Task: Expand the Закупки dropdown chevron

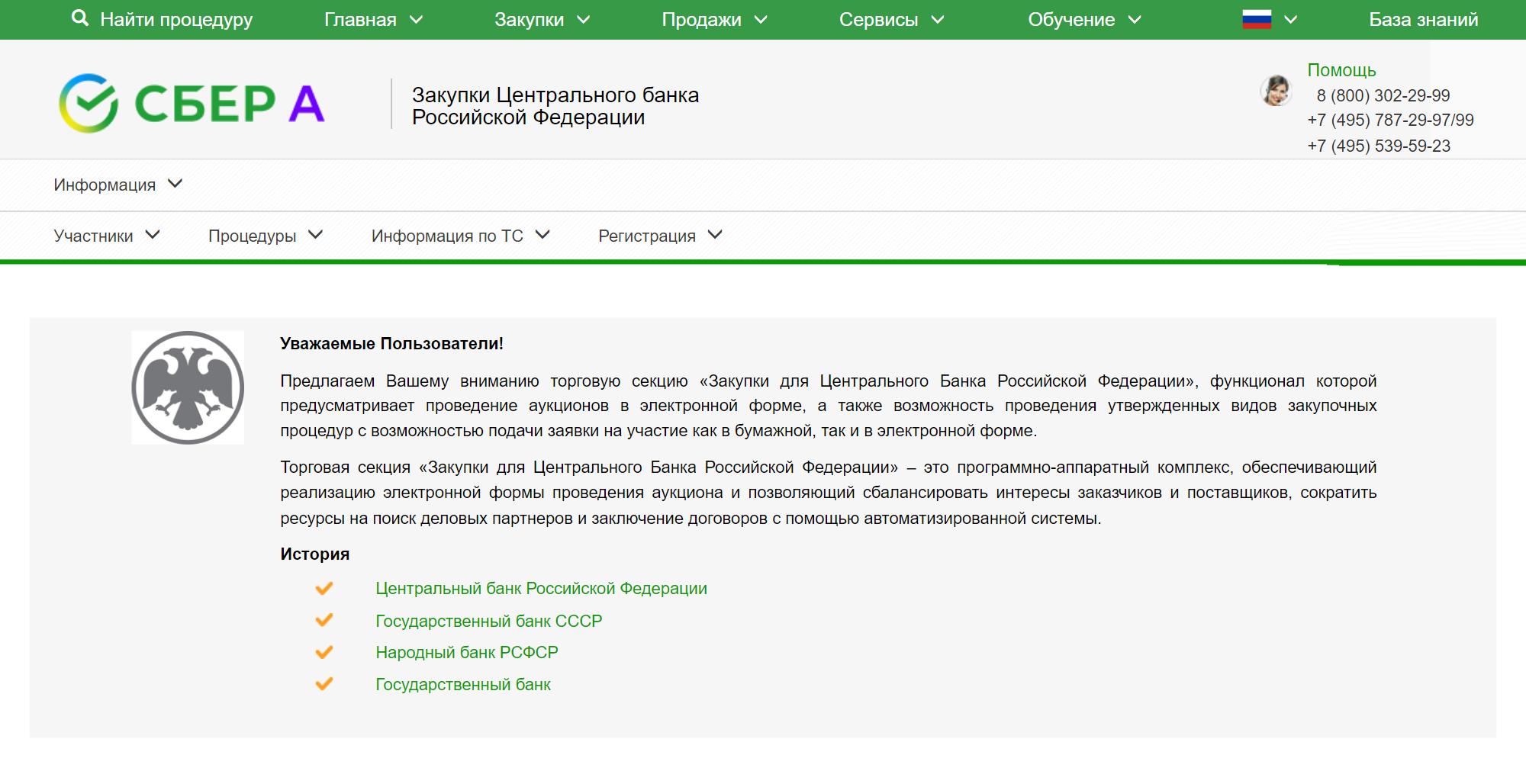Action: [584, 20]
